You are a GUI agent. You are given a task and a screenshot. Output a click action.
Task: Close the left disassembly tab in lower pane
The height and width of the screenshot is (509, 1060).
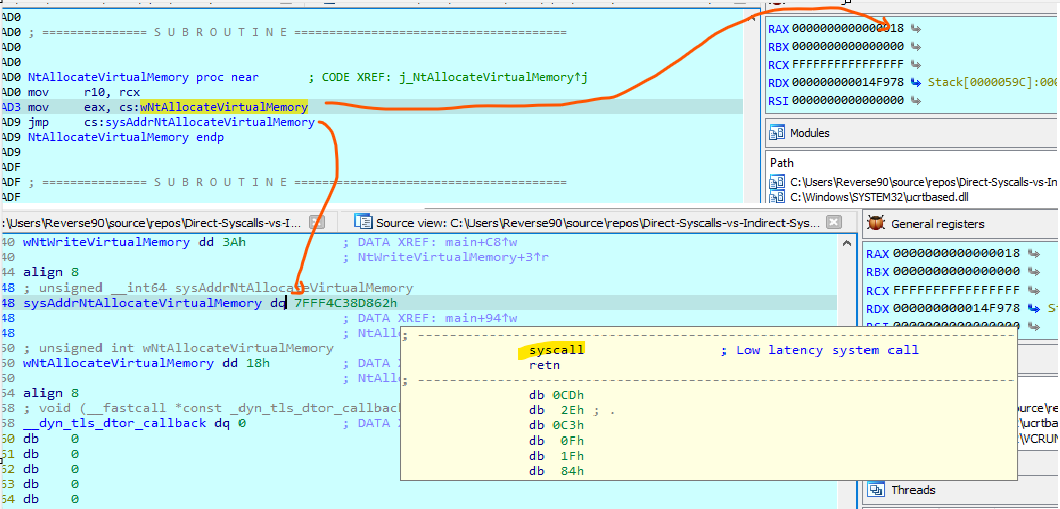click(316, 222)
